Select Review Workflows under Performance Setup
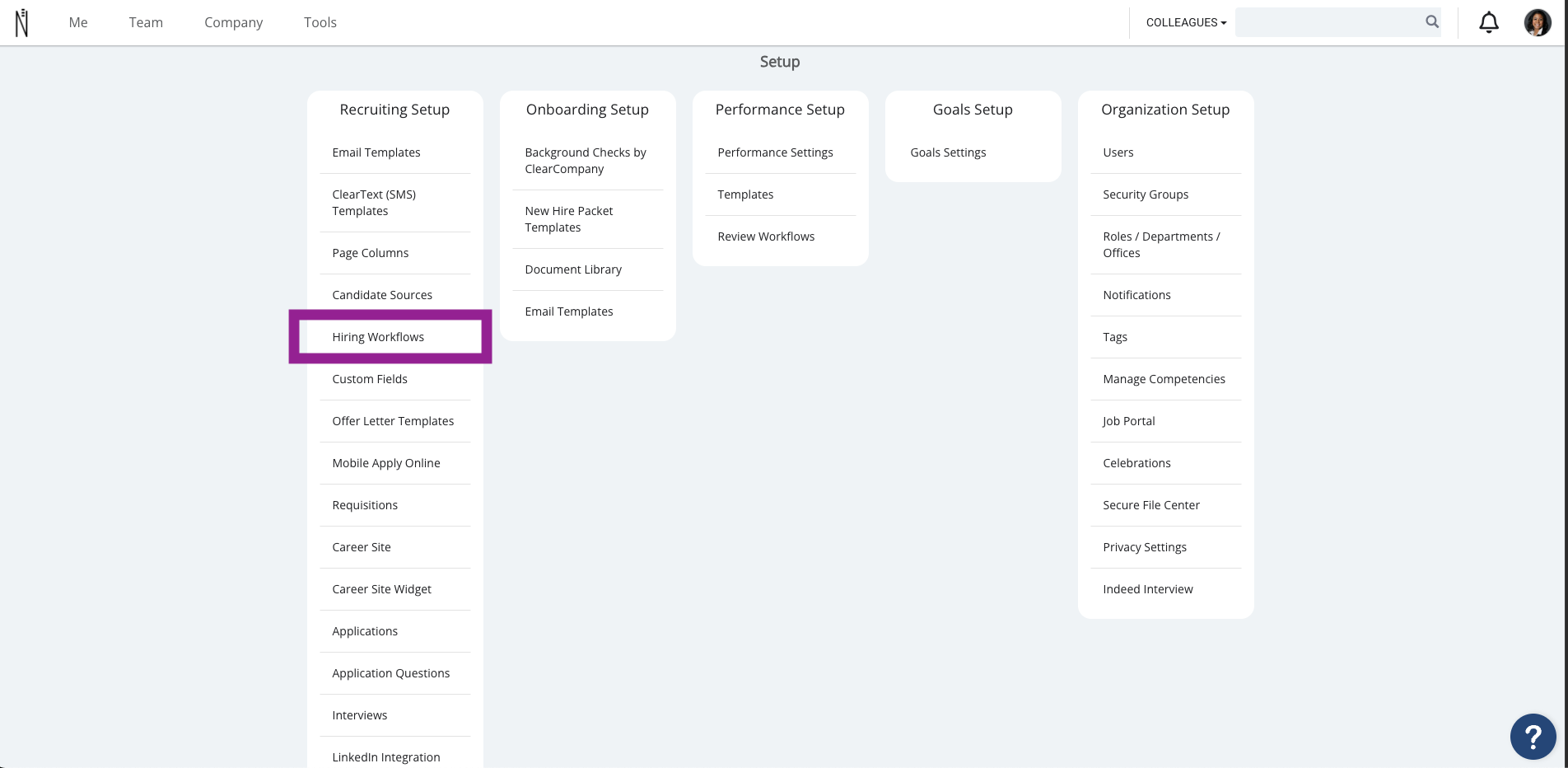 [x=766, y=236]
